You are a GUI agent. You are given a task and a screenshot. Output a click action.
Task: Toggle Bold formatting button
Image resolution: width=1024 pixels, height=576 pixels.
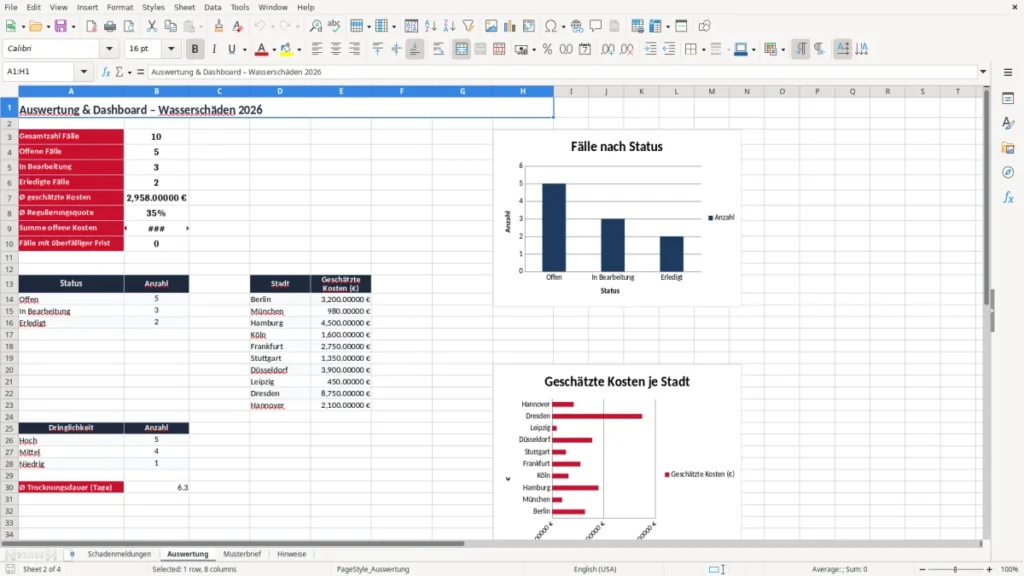195,49
